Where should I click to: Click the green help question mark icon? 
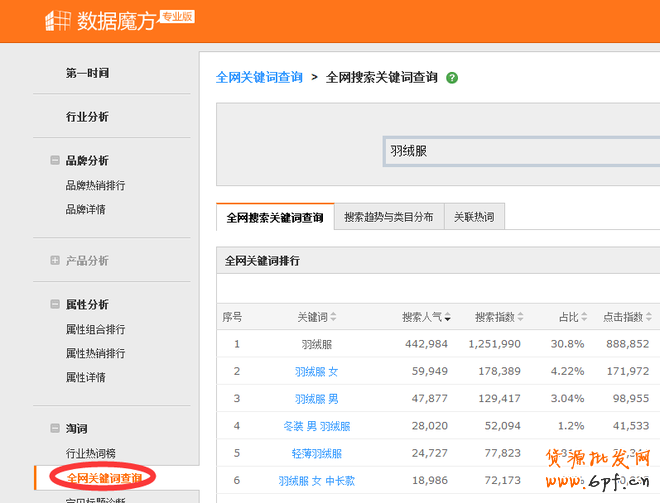coord(453,77)
